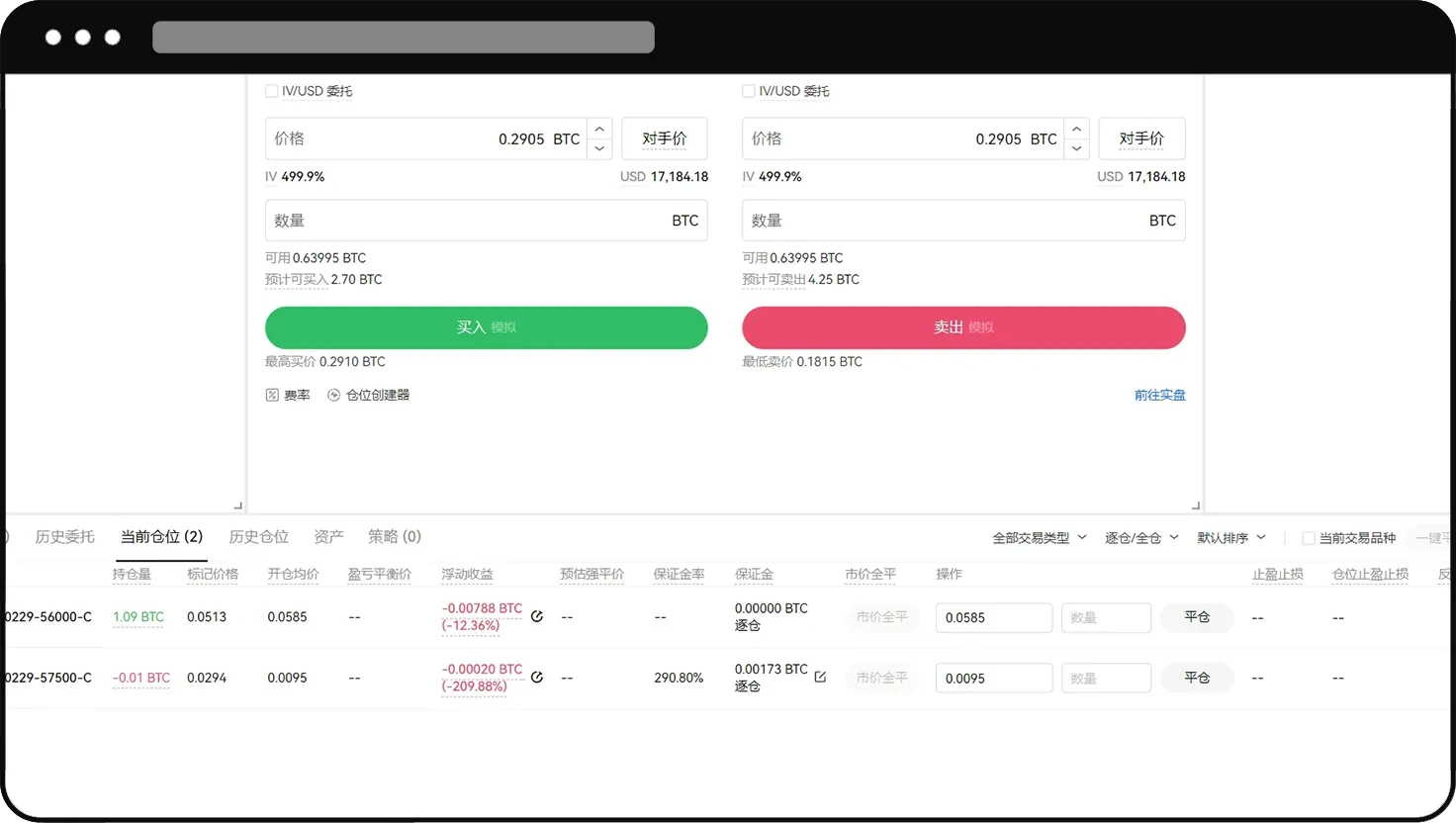Enable IV/USD 委托 checkbox on buy panel

271,91
